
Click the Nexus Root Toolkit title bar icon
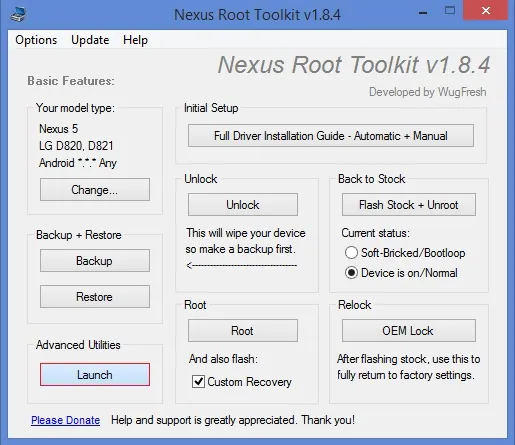pyautogui.click(x=18, y=15)
